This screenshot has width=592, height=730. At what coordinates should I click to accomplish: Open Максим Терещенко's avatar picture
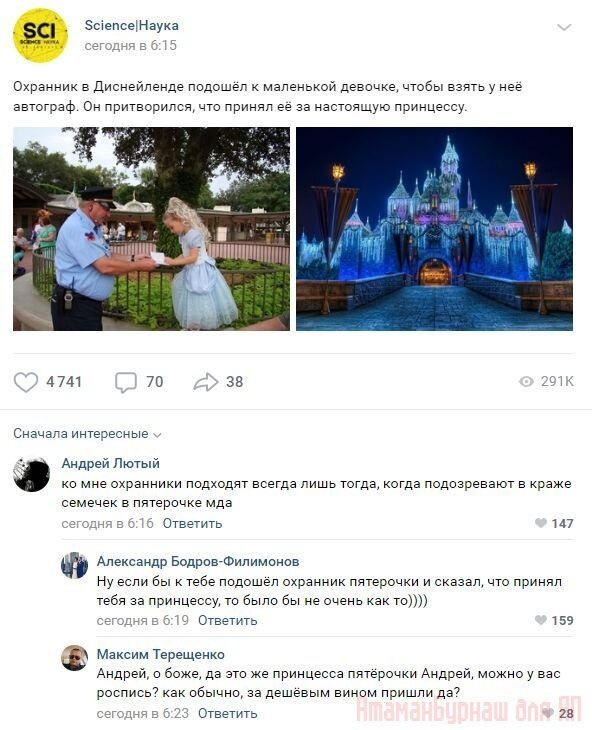click(74, 658)
